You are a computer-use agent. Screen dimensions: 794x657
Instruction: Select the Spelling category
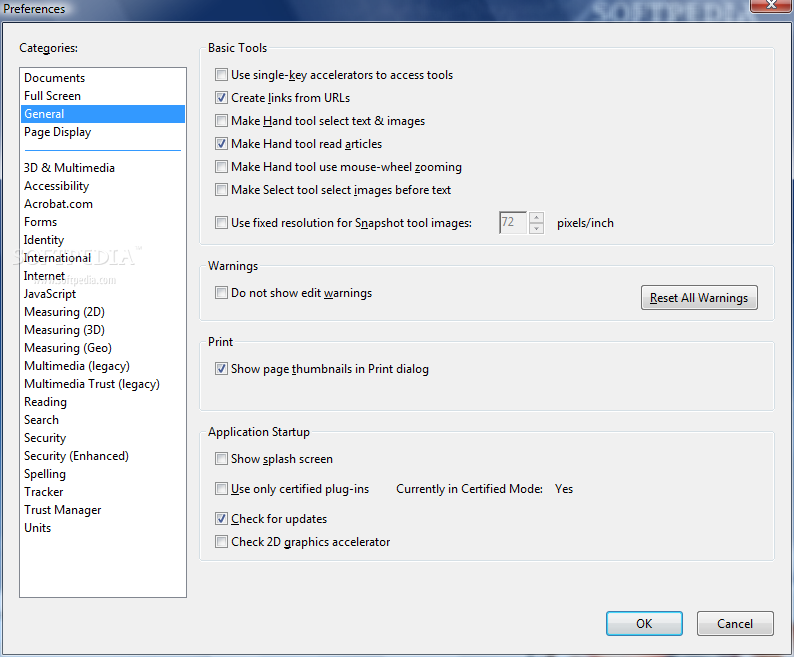pyautogui.click(x=103, y=474)
